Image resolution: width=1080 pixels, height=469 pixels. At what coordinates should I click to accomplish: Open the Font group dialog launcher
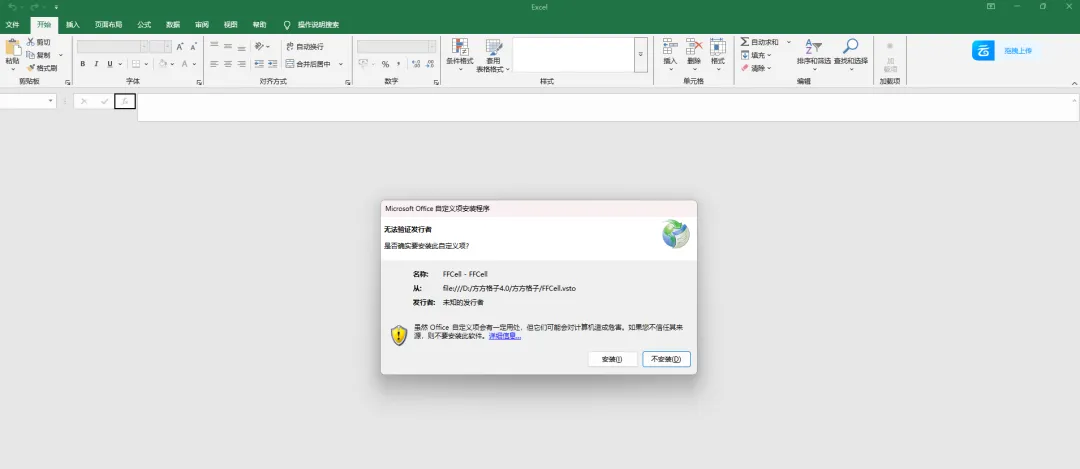199,83
